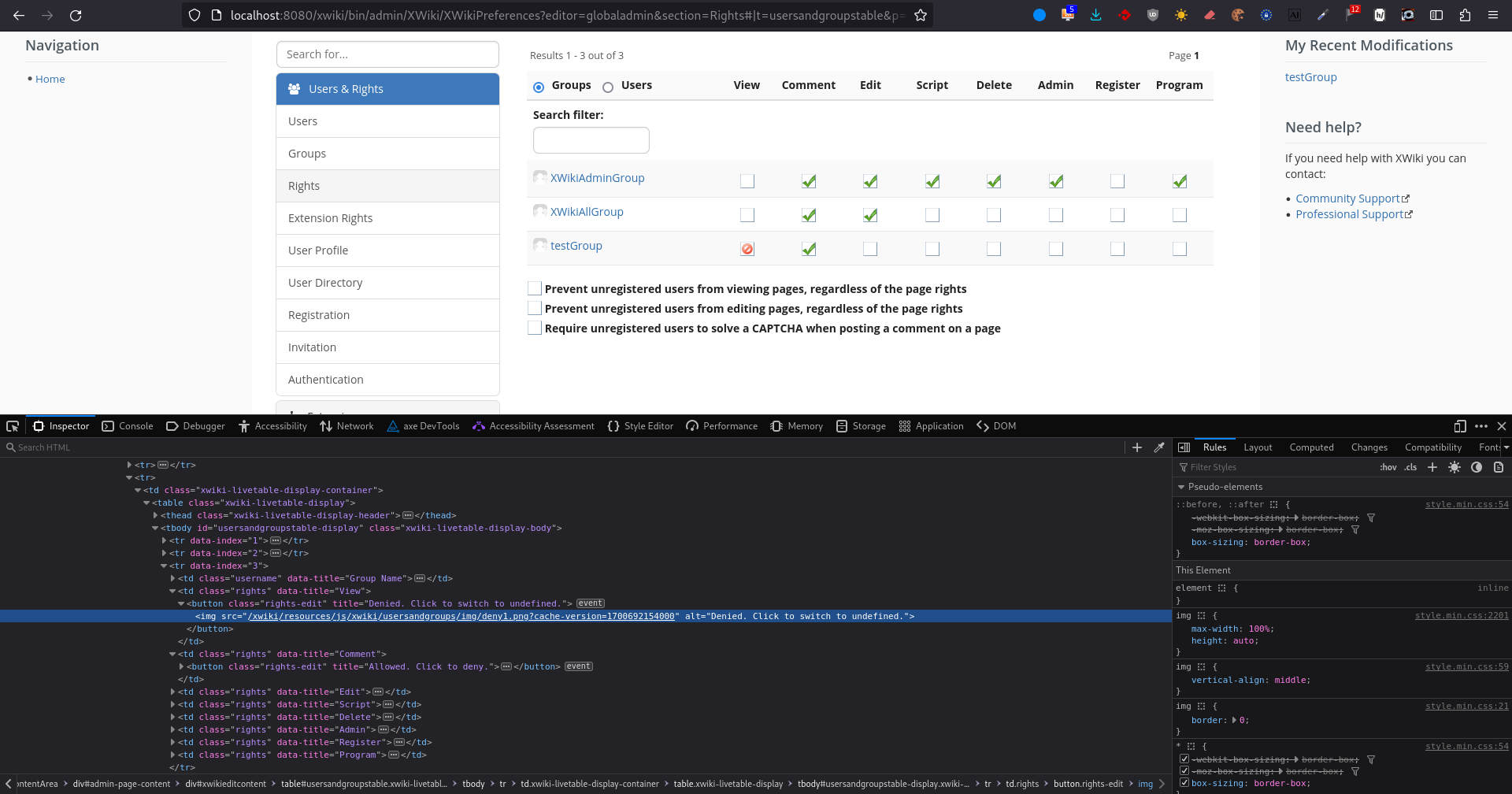Open testGroup in My Recent Modifications
This screenshot has width=1512, height=794.
point(1310,77)
